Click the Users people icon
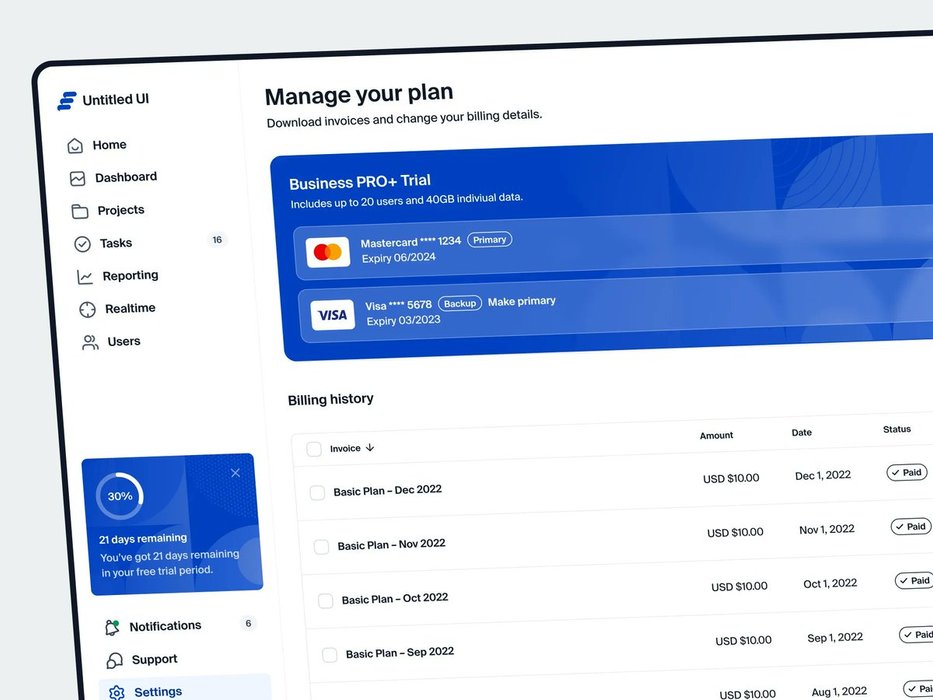Viewport: 933px width, 700px height. 90,342
